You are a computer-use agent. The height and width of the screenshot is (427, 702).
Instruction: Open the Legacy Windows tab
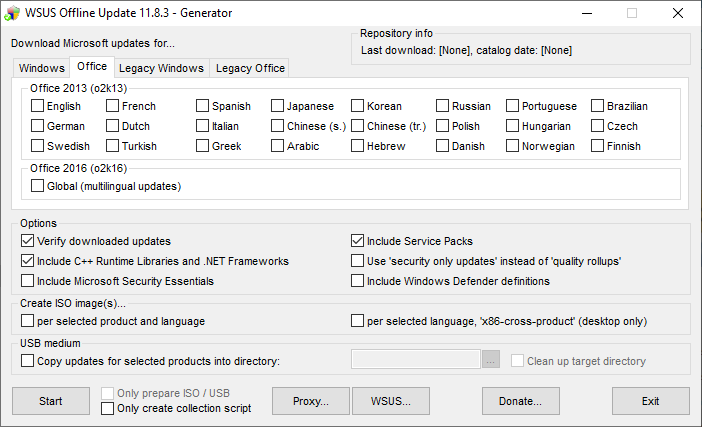161,68
